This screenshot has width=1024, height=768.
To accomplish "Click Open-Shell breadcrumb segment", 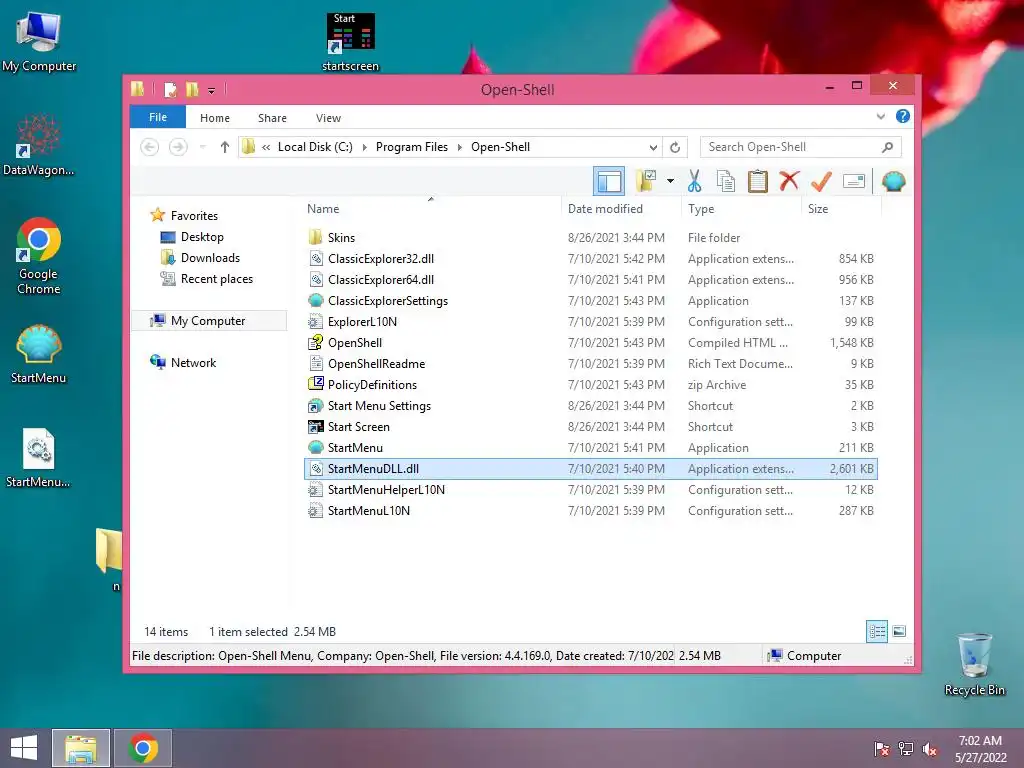I will click(x=500, y=147).
